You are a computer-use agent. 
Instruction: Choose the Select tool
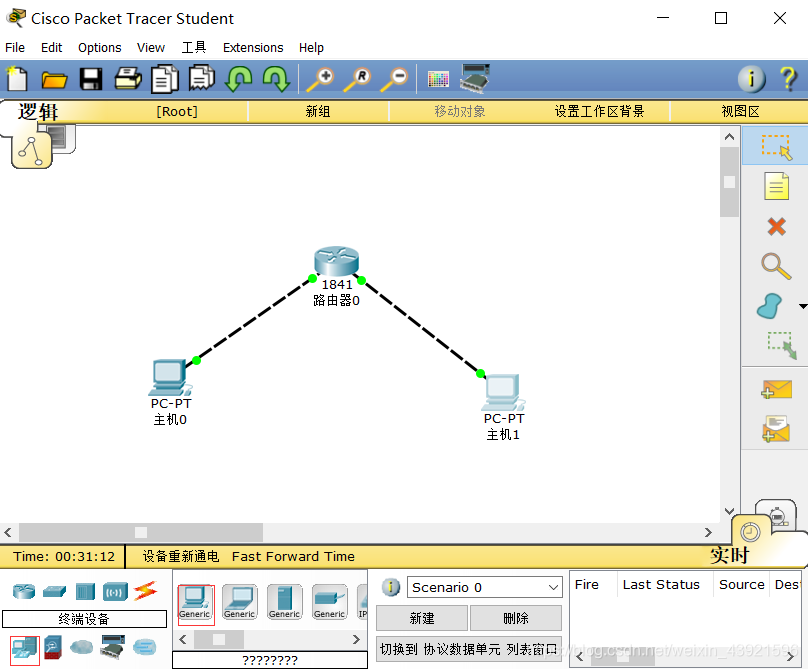click(x=776, y=146)
